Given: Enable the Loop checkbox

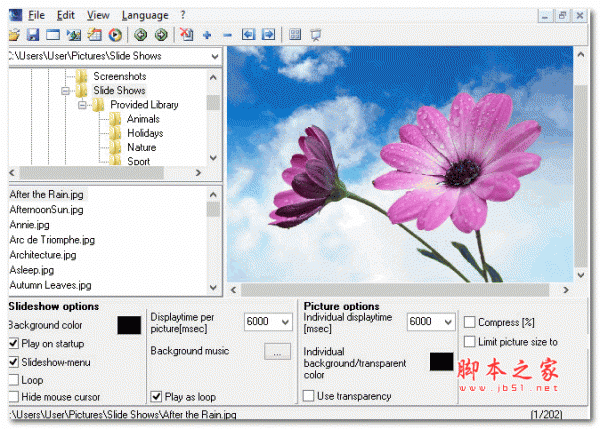Looking at the screenshot, I should pyautogui.click(x=13, y=380).
